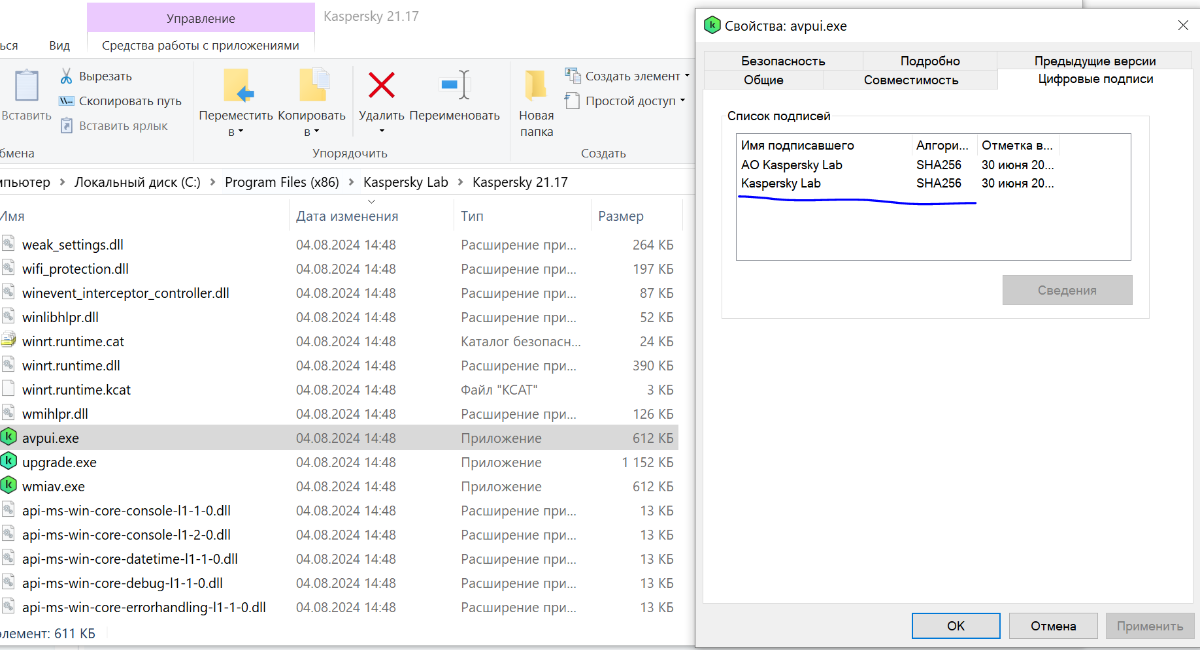The height and width of the screenshot is (650, 1200).
Task: Click the green Kaspersky icon for upgrade.exe
Action: (x=9, y=462)
